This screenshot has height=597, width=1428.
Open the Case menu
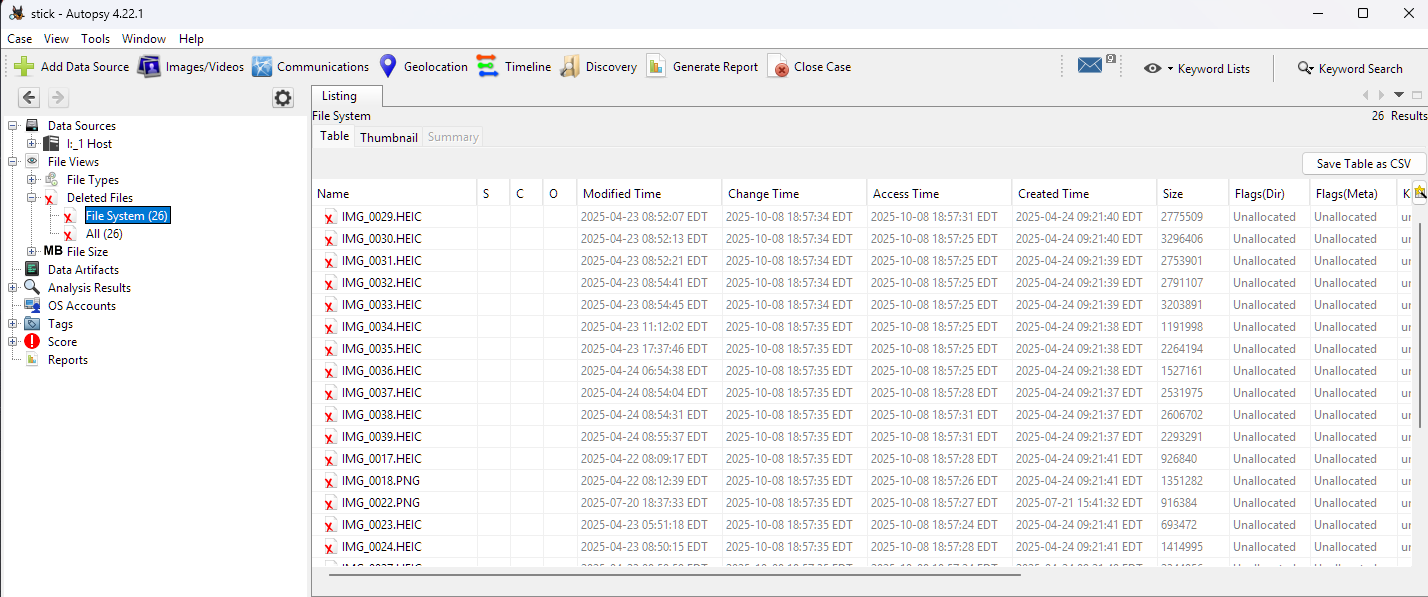coord(20,39)
